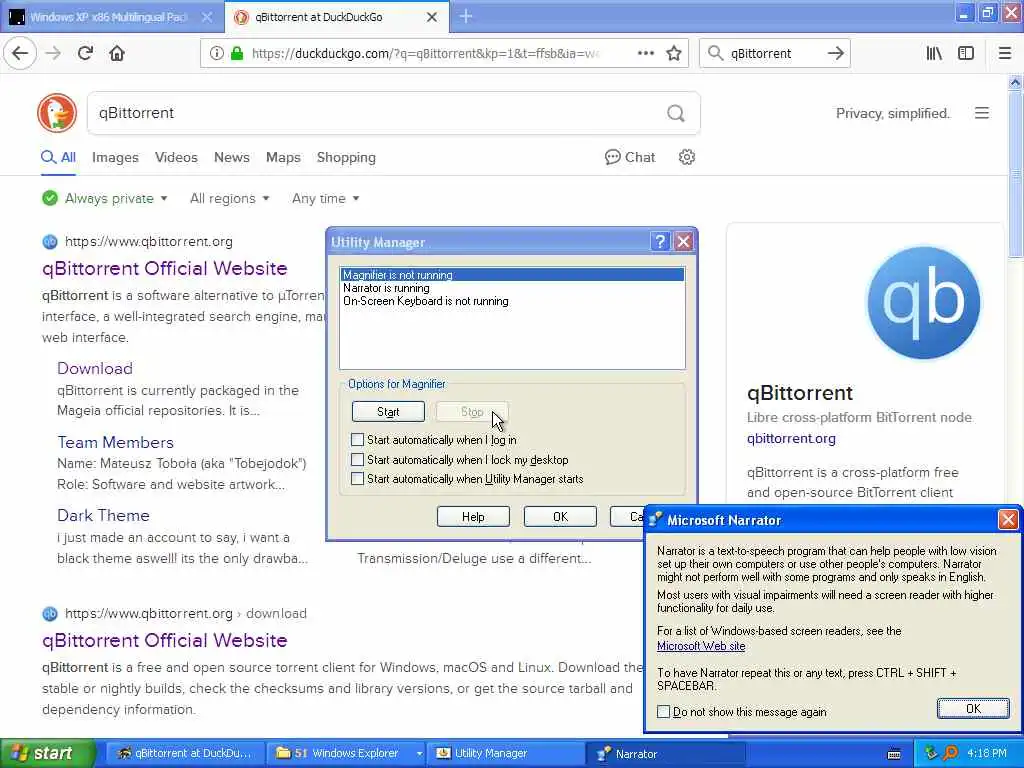Expand the Windows Explorer taskbar group arrow
Image resolution: width=1024 pixels, height=768 pixels.
click(419, 754)
